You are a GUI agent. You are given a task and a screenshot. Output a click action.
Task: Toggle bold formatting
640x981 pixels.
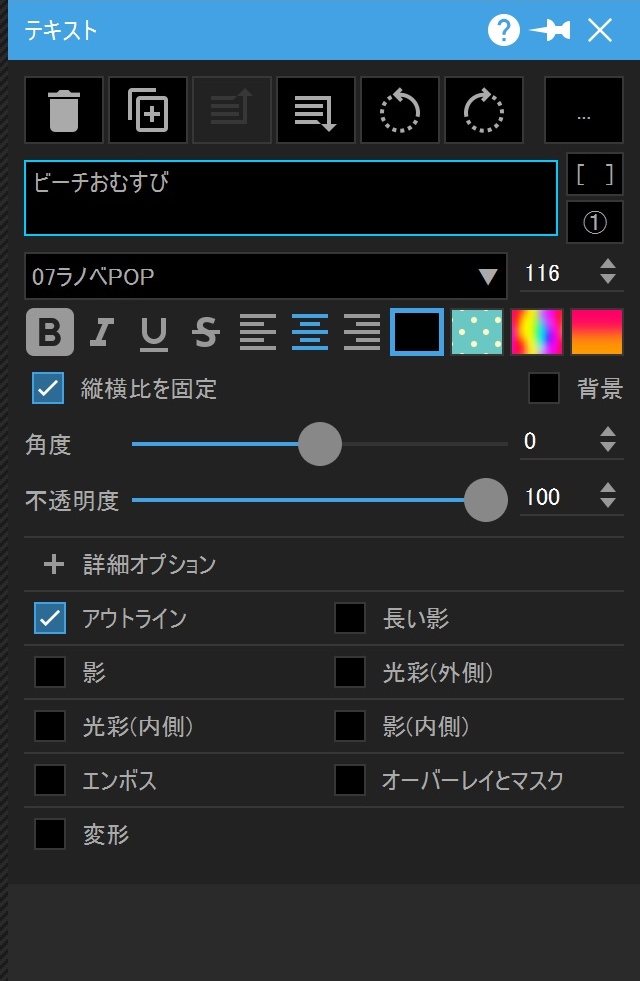click(49, 332)
